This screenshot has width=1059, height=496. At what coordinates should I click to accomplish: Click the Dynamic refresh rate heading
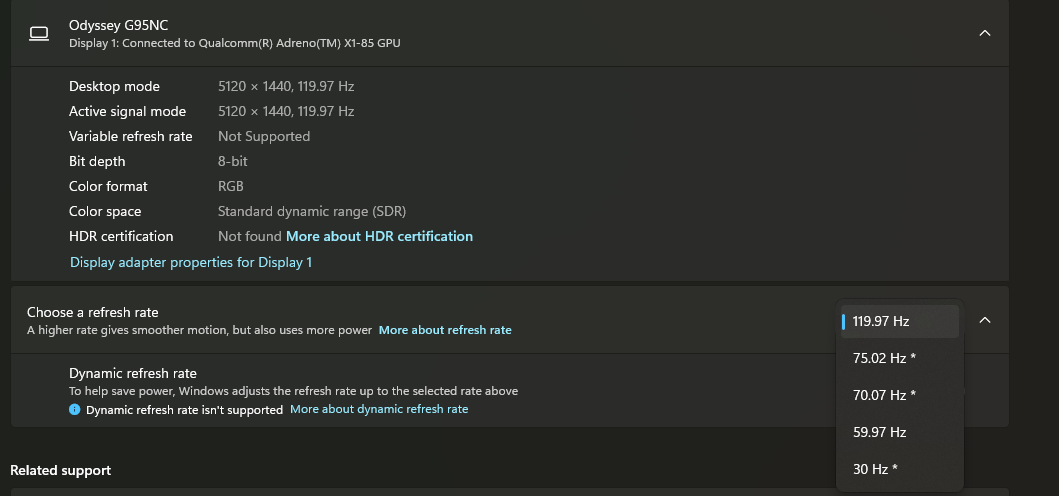(x=133, y=374)
